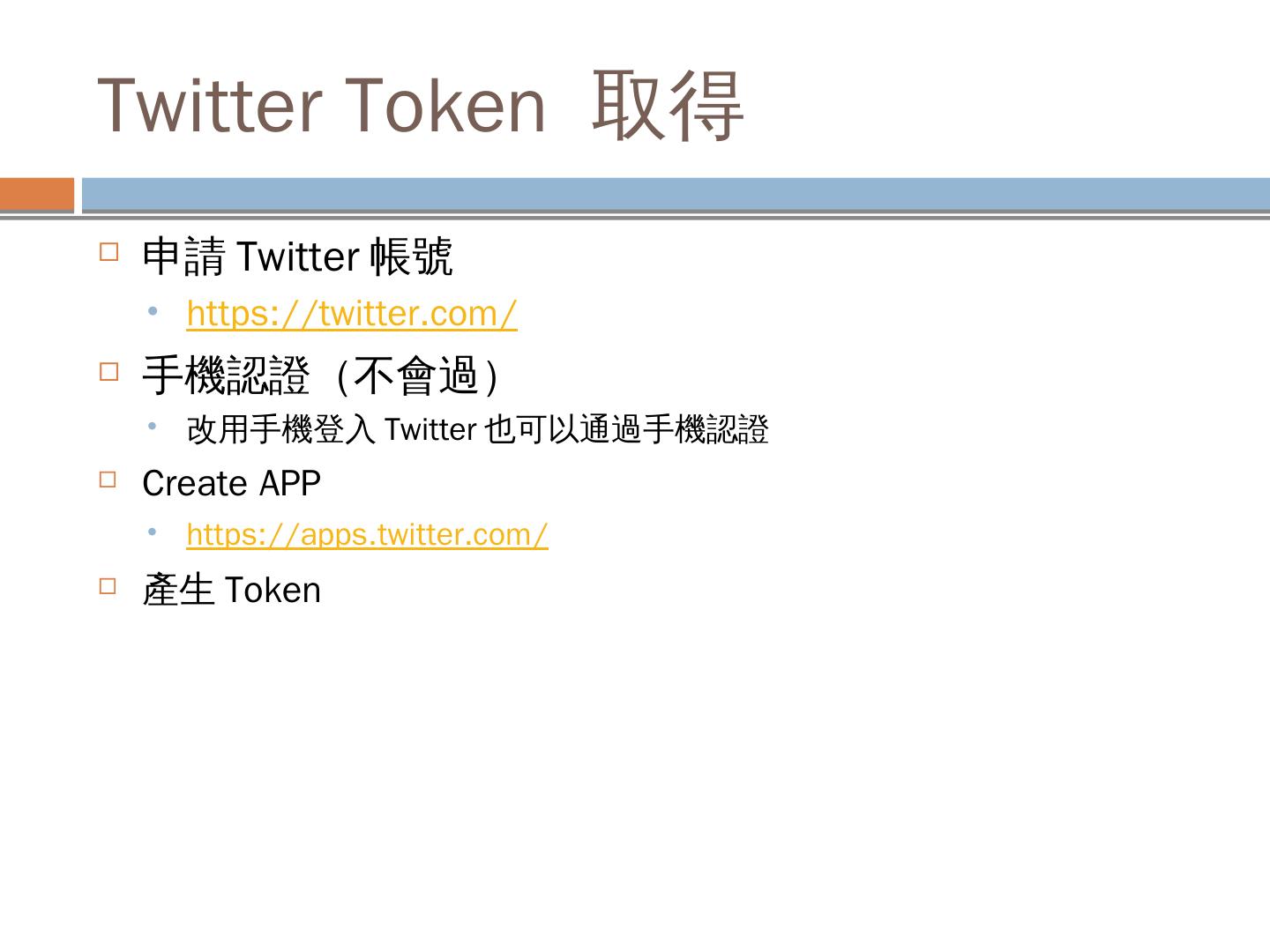This screenshot has height=952, width=1270.
Task: Click the orange accent block under title
Action: [x=37, y=195]
